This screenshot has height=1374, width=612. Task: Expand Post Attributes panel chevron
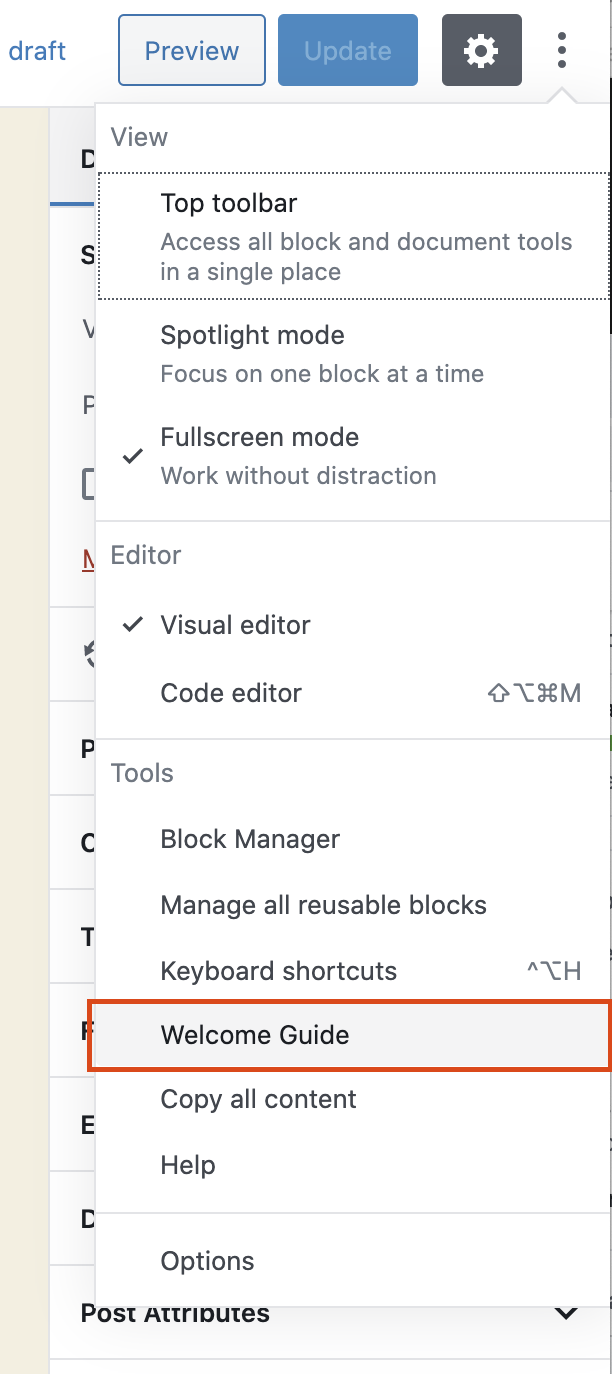pos(566,1313)
